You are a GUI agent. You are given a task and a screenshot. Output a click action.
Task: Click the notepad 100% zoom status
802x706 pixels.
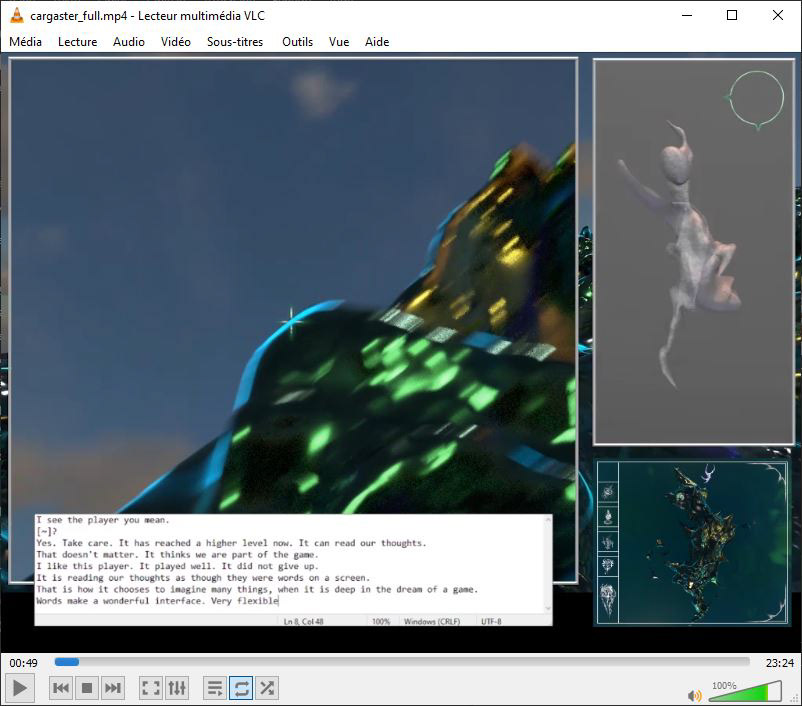(x=381, y=622)
